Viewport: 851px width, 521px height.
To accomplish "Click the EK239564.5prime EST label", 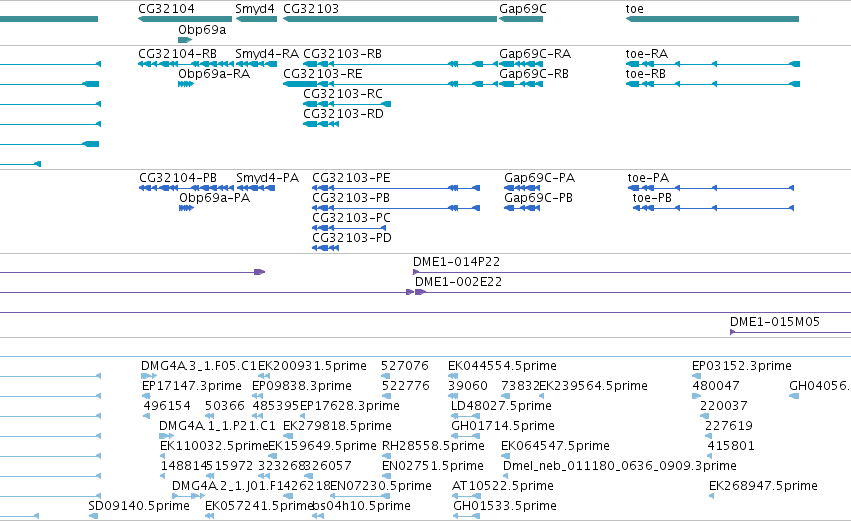I will (593, 386).
